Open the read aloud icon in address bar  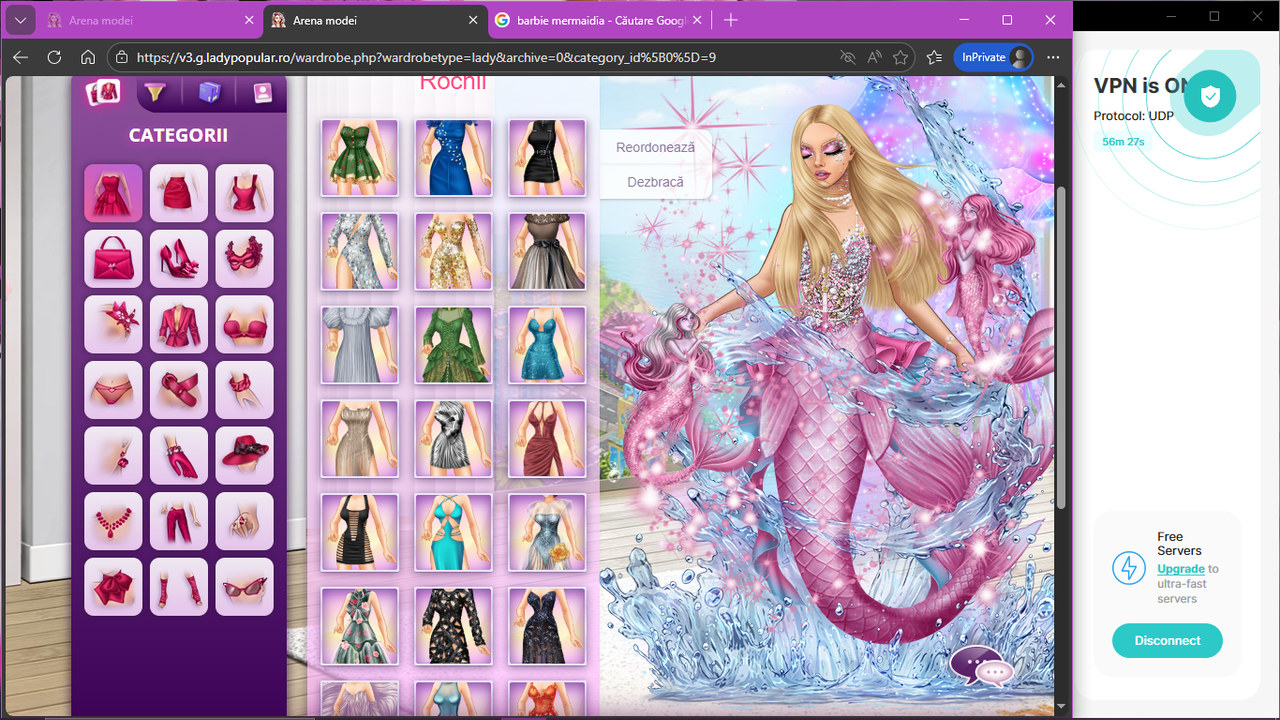pyautogui.click(x=874, y=57)
